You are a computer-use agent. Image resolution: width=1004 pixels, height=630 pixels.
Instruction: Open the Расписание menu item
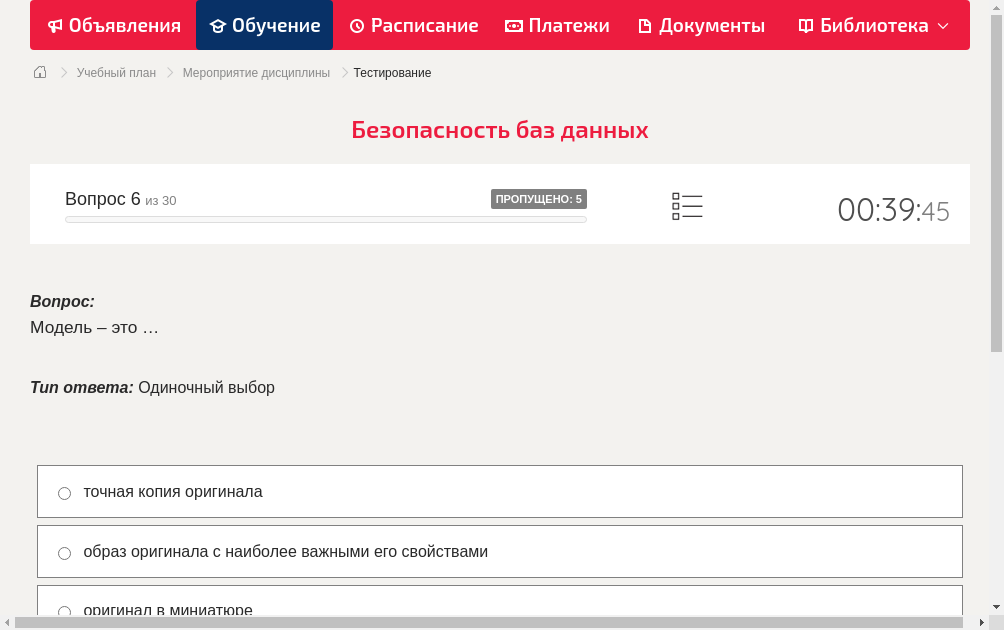pyautogui.click(x=414, y=25)
